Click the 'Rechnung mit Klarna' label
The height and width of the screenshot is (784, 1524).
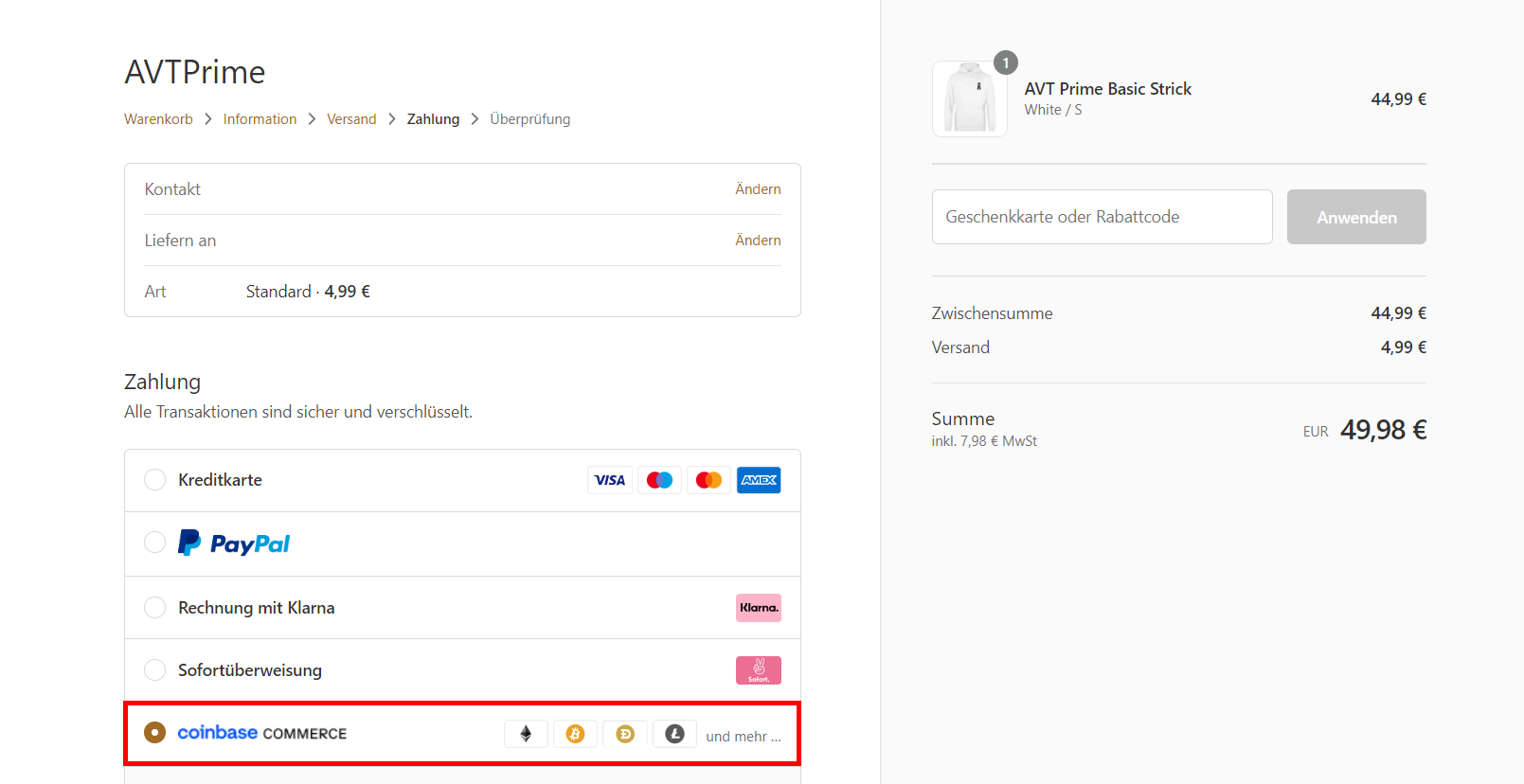pyautogui.click(x=257, y=608)
